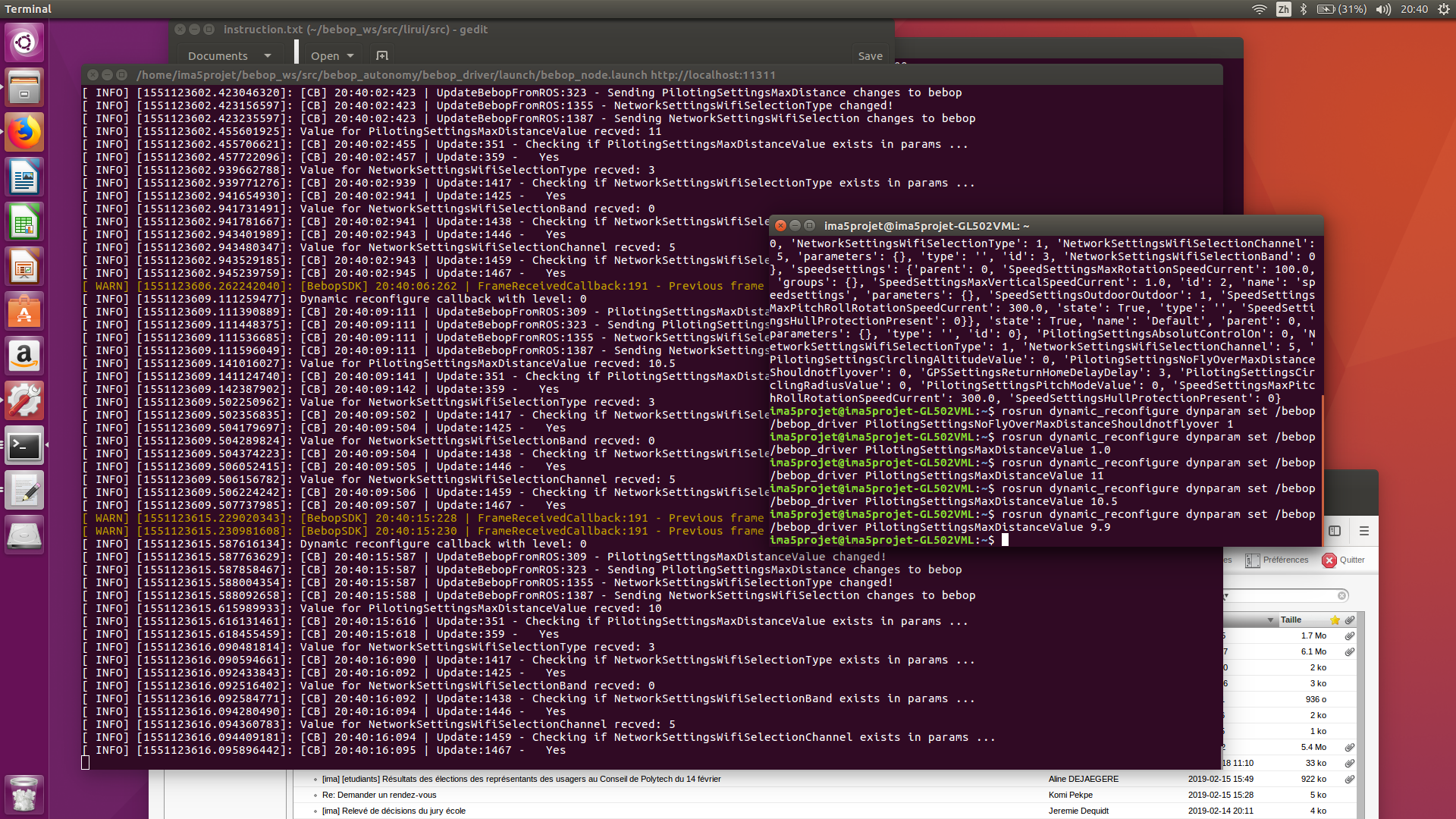Image resolution: width=1456 pixels, height=819 pixels.
Task: Open LibreOffice Impress from the dock
Action: tap(24, 267)
